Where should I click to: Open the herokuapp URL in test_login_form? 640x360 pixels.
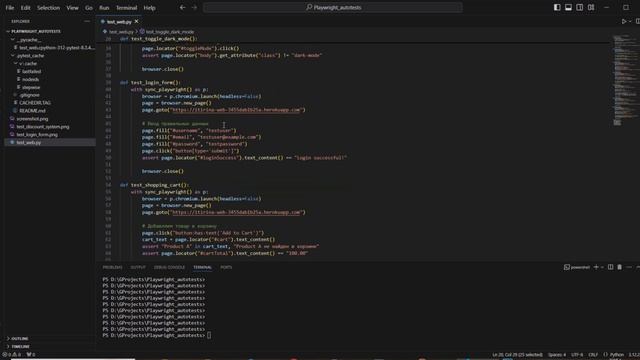[237, 110]
